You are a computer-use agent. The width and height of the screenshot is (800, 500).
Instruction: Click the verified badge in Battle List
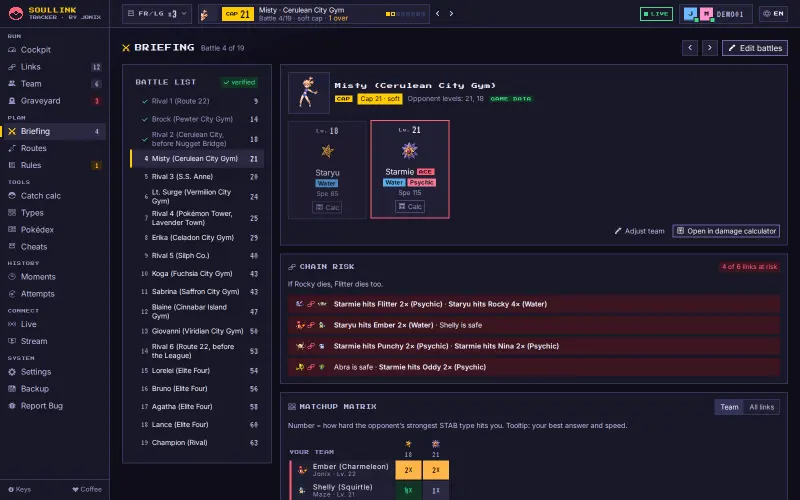(239, 82)
